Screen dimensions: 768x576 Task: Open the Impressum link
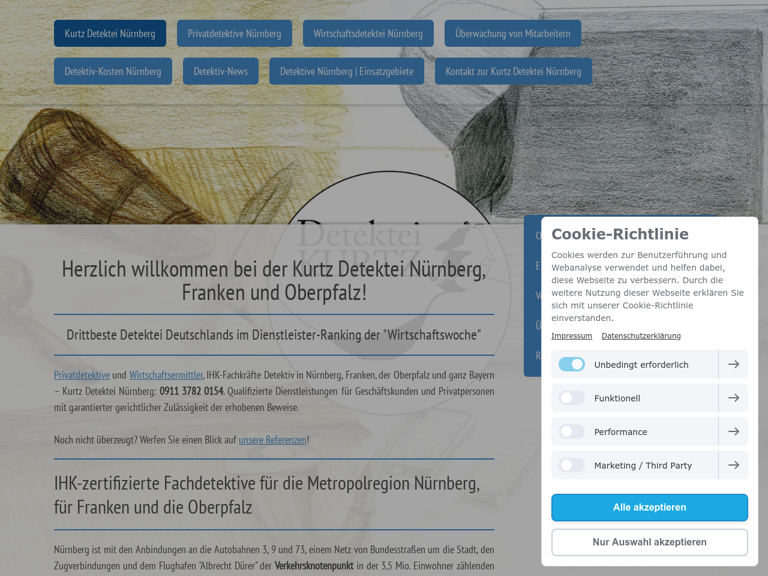(x=571, y=336)
